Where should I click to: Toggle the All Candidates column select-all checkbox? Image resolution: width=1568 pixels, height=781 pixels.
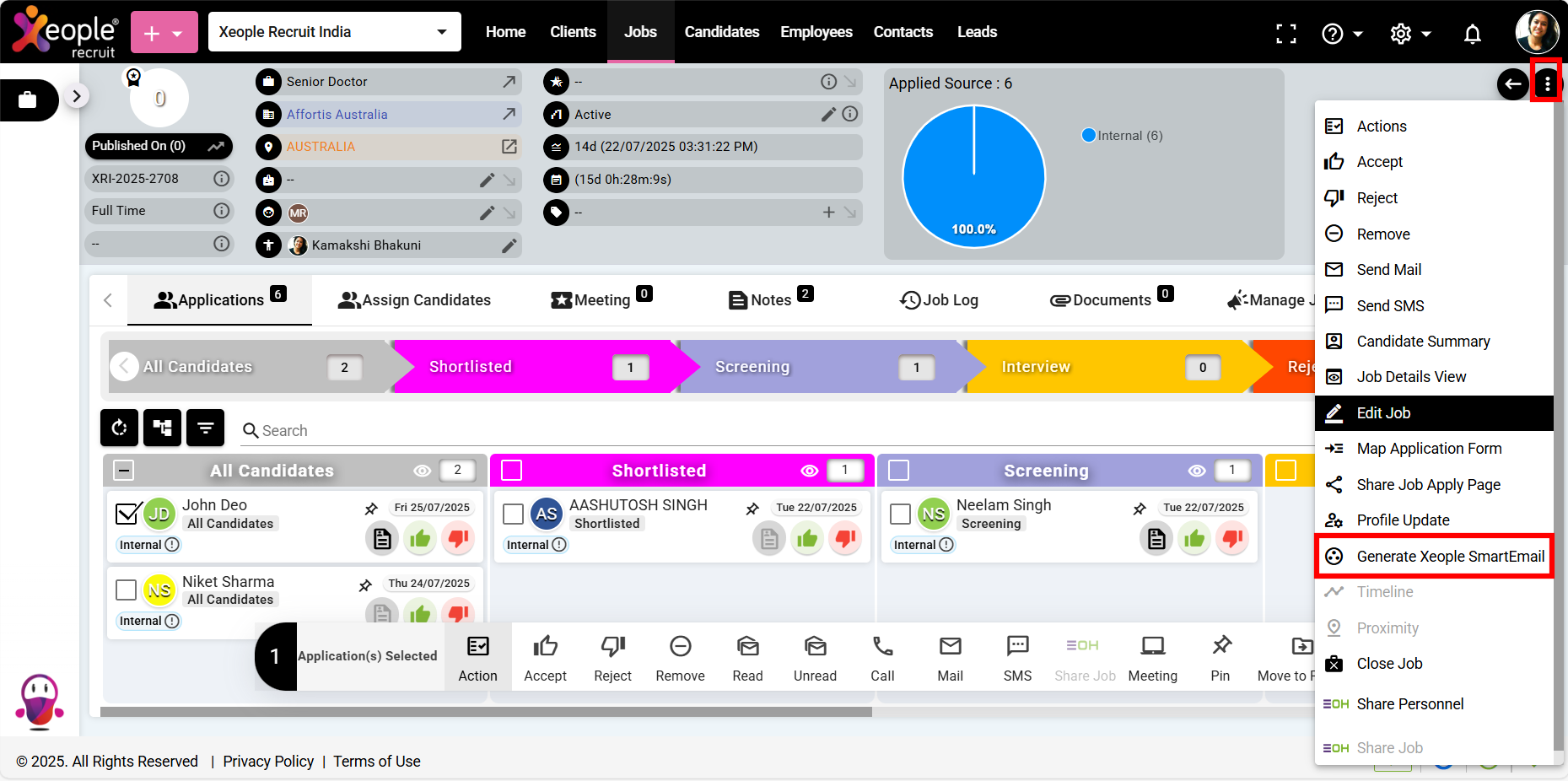coord(123,470)
